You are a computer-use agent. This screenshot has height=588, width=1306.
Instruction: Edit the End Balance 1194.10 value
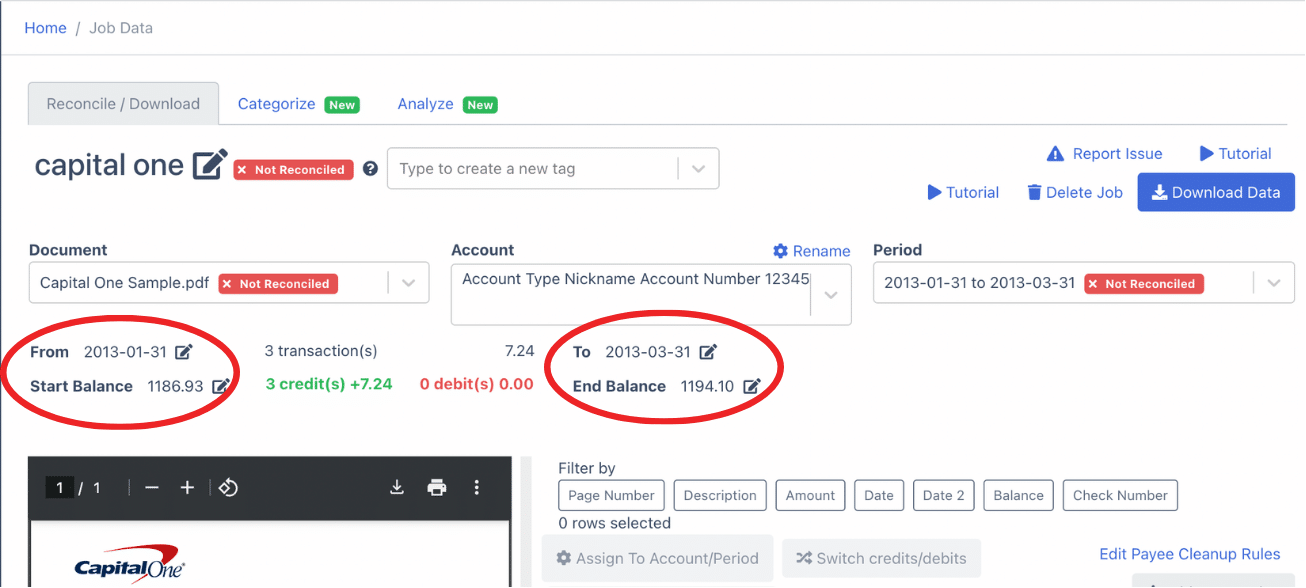pos(752,386)
